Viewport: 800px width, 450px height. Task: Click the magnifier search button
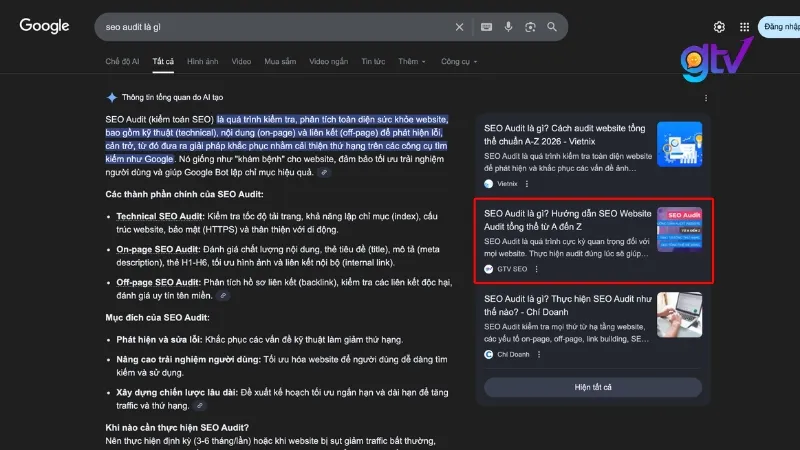[552, 27]
